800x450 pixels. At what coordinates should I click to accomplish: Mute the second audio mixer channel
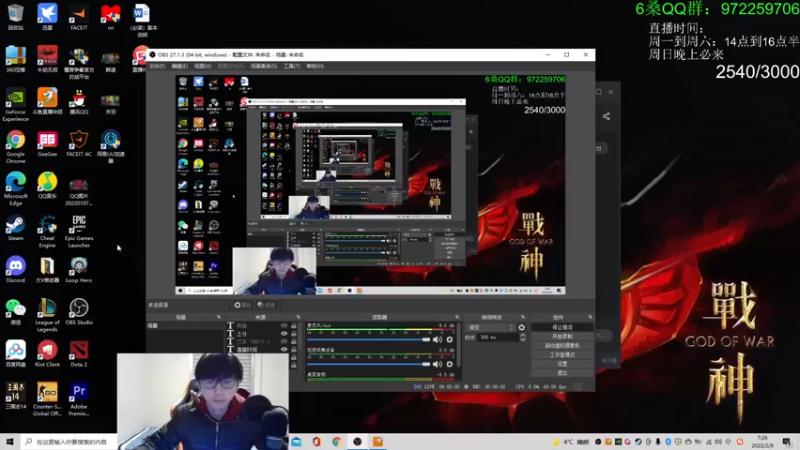(x=437, y=364)
